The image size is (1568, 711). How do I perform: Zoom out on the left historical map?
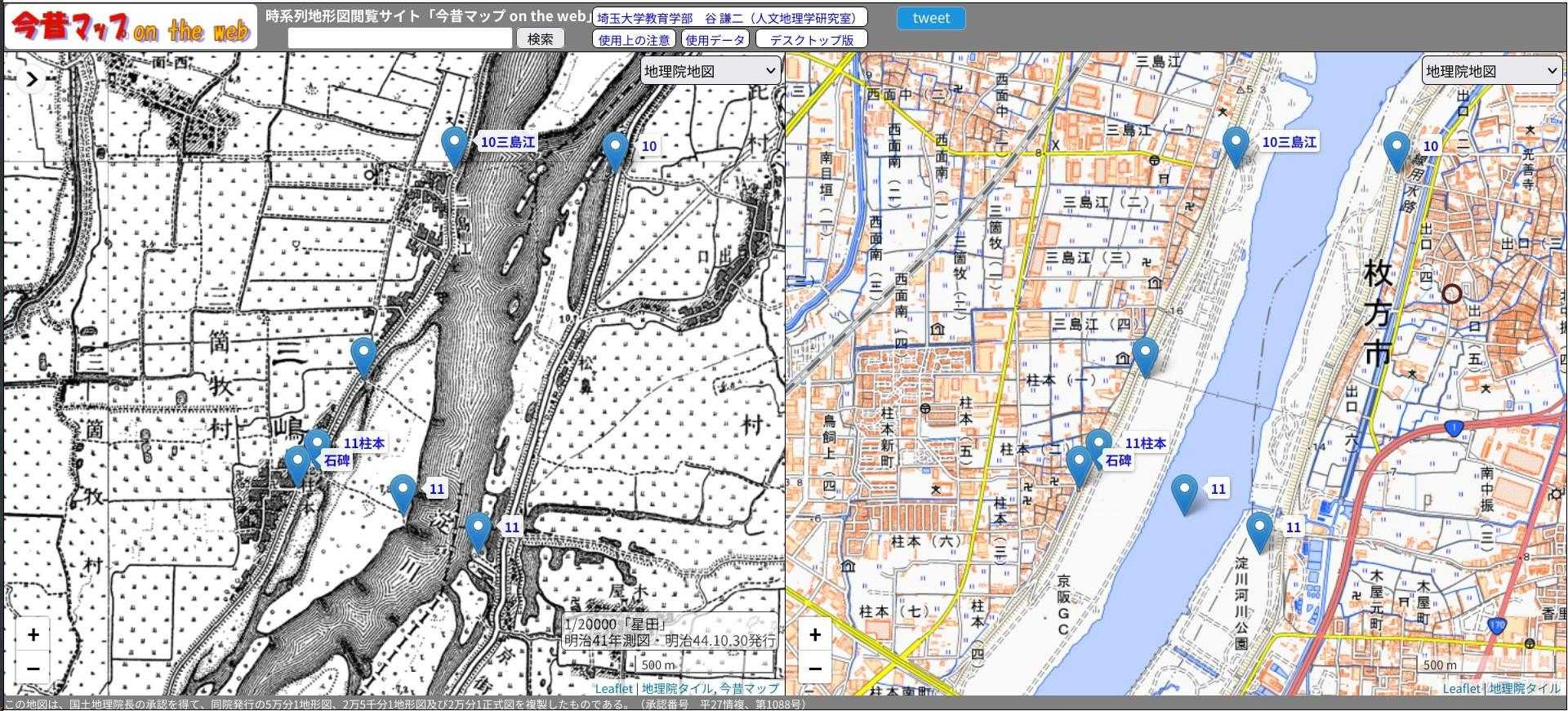(33, 669)
